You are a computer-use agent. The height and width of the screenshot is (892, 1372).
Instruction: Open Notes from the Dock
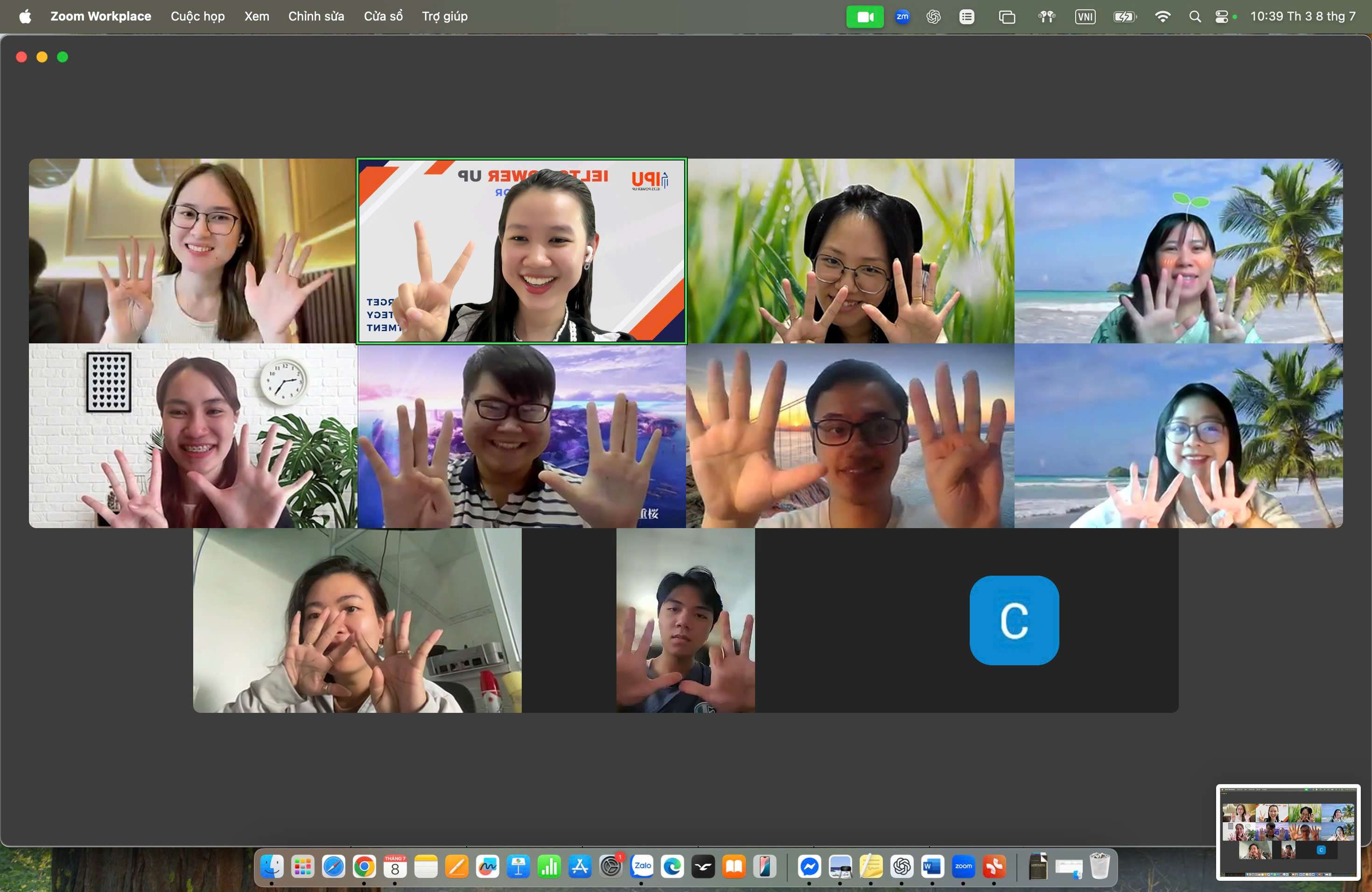426,866
